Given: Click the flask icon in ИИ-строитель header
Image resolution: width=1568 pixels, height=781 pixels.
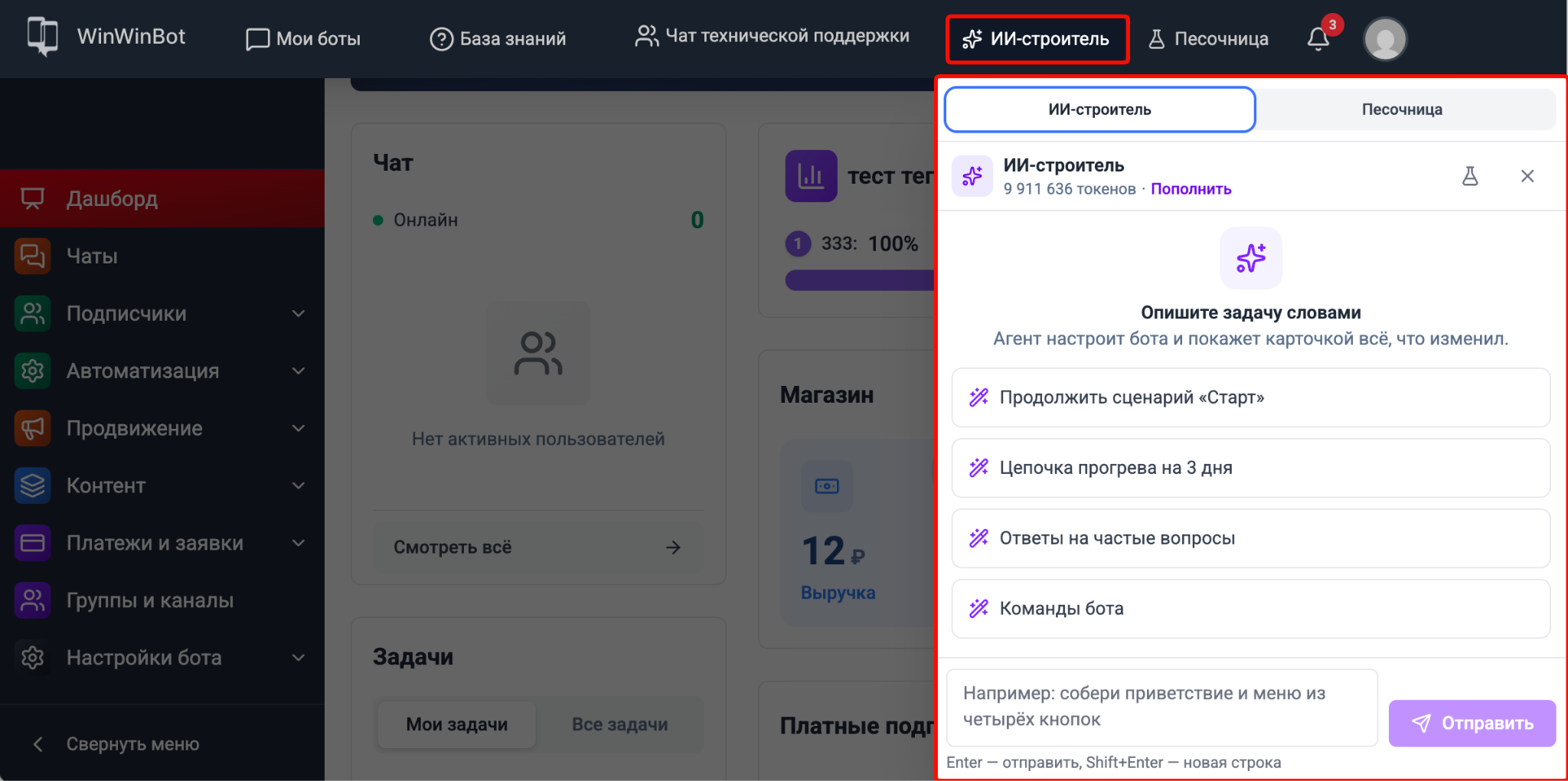Looking at the screenshot, I should coord(1470,176).
